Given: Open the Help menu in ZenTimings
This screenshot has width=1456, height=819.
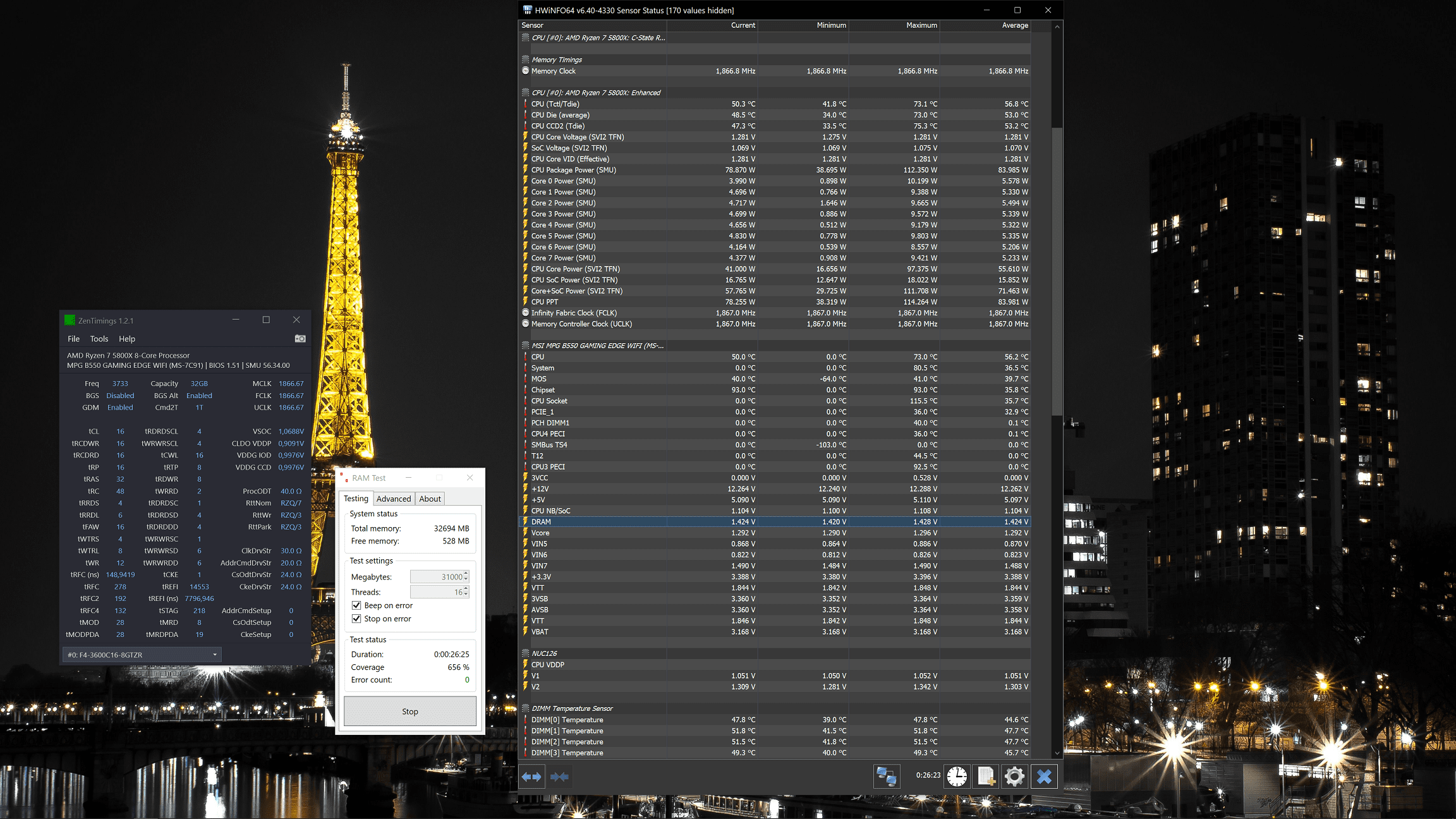Looking at the screenshot, I should tap(127, 339).
